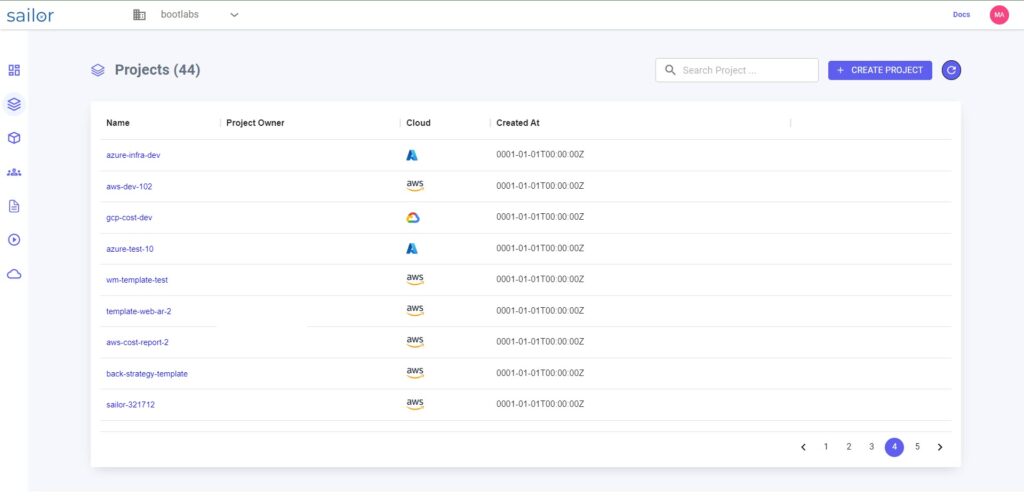Open the play circle icon in sidebar

tap(14, 240)
